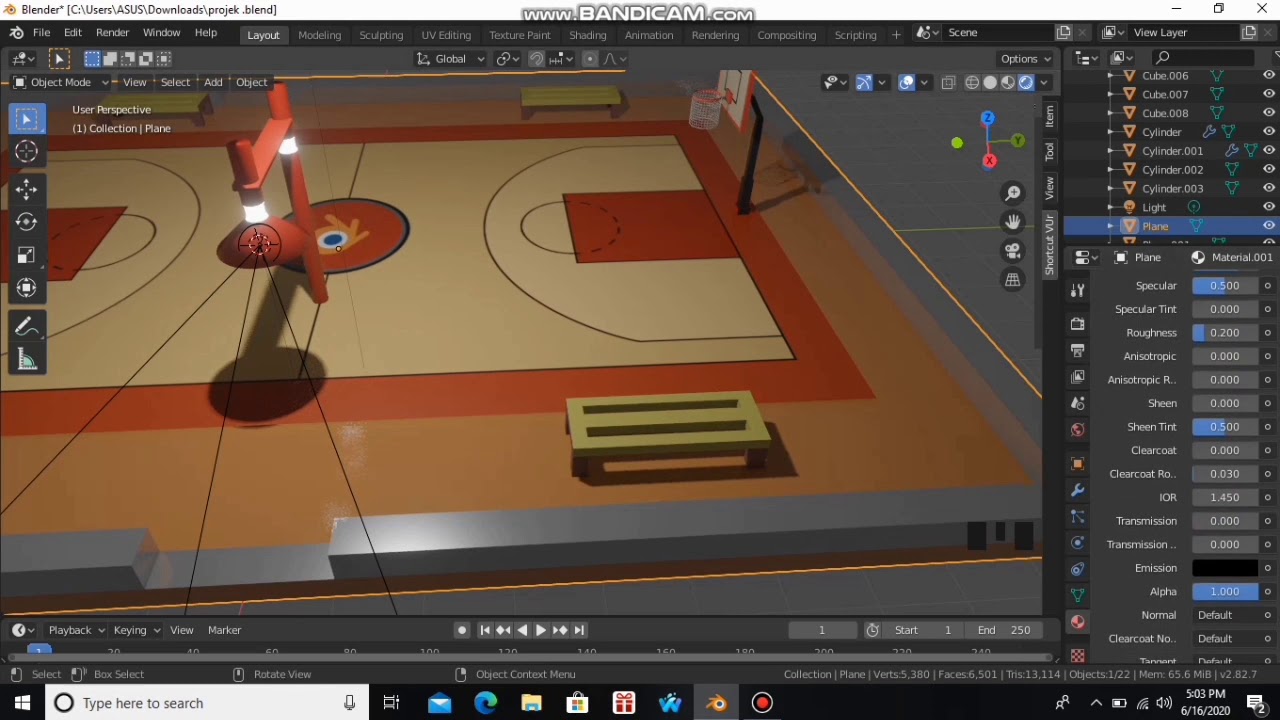
Task: Click the Windows taskbar search box
Action: (205, 703)
